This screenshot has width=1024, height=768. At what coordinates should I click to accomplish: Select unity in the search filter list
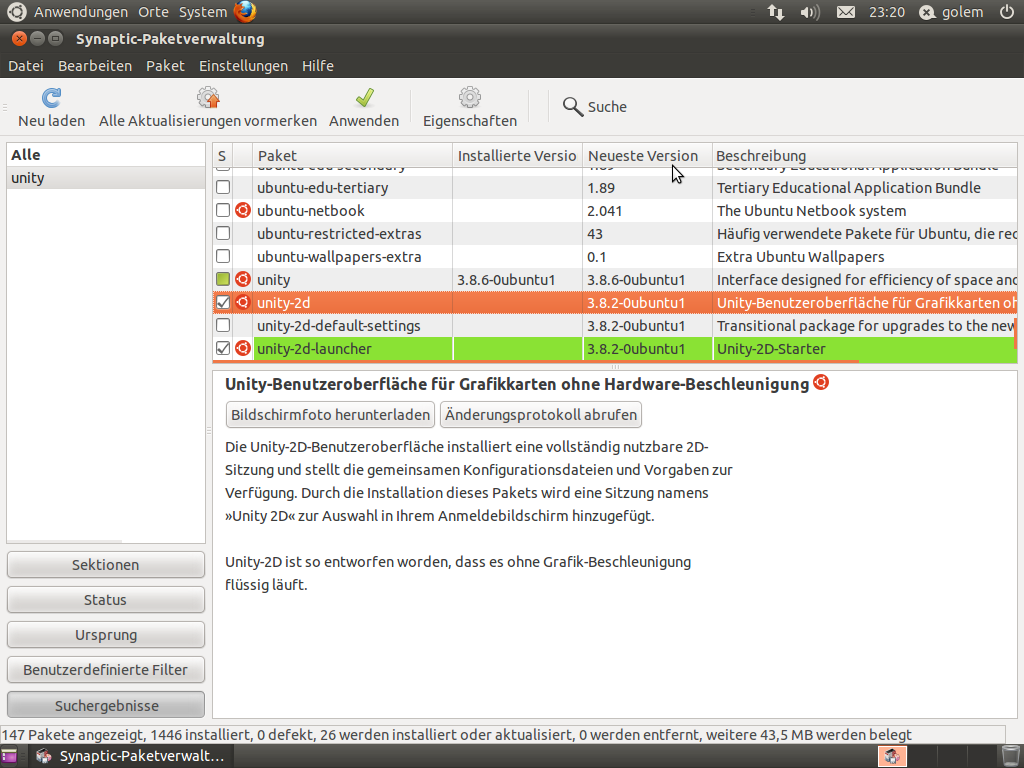[x=28, y=178]
